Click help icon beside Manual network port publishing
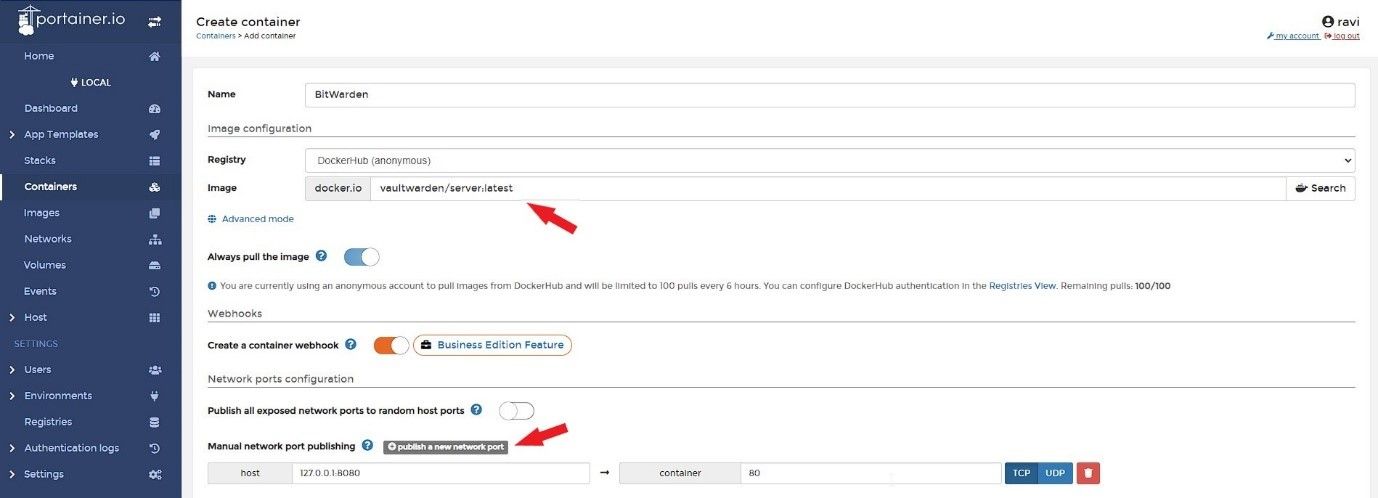Viewport: 1378px width, 498px height. (368, 445)
